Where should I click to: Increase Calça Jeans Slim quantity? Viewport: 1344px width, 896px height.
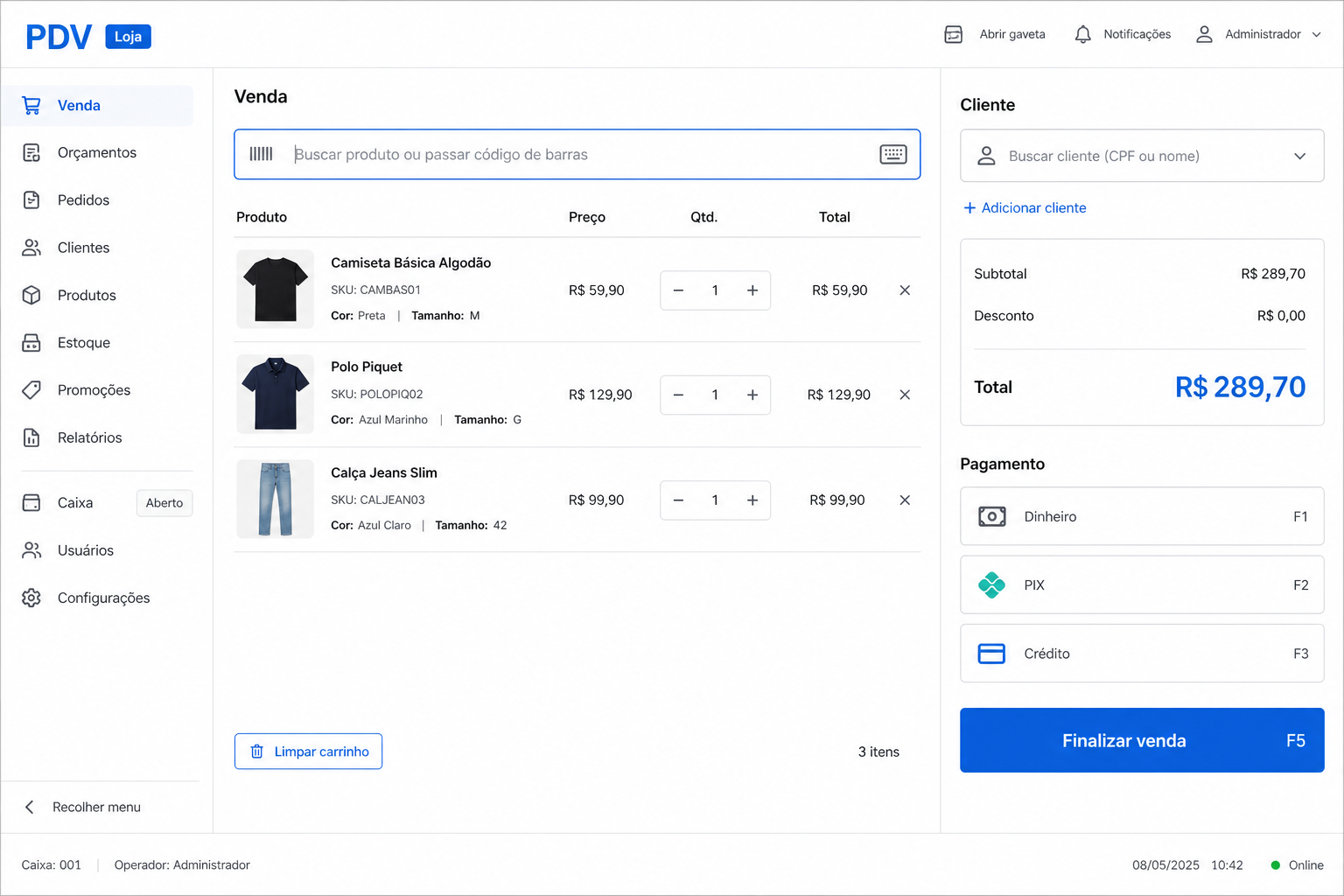[752, 500]
